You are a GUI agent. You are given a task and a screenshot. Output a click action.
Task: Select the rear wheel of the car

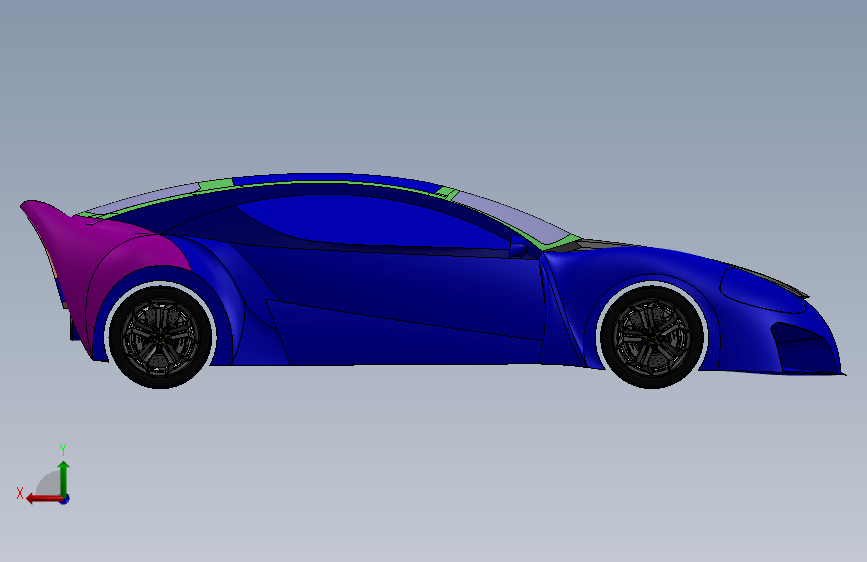(160, 336)
